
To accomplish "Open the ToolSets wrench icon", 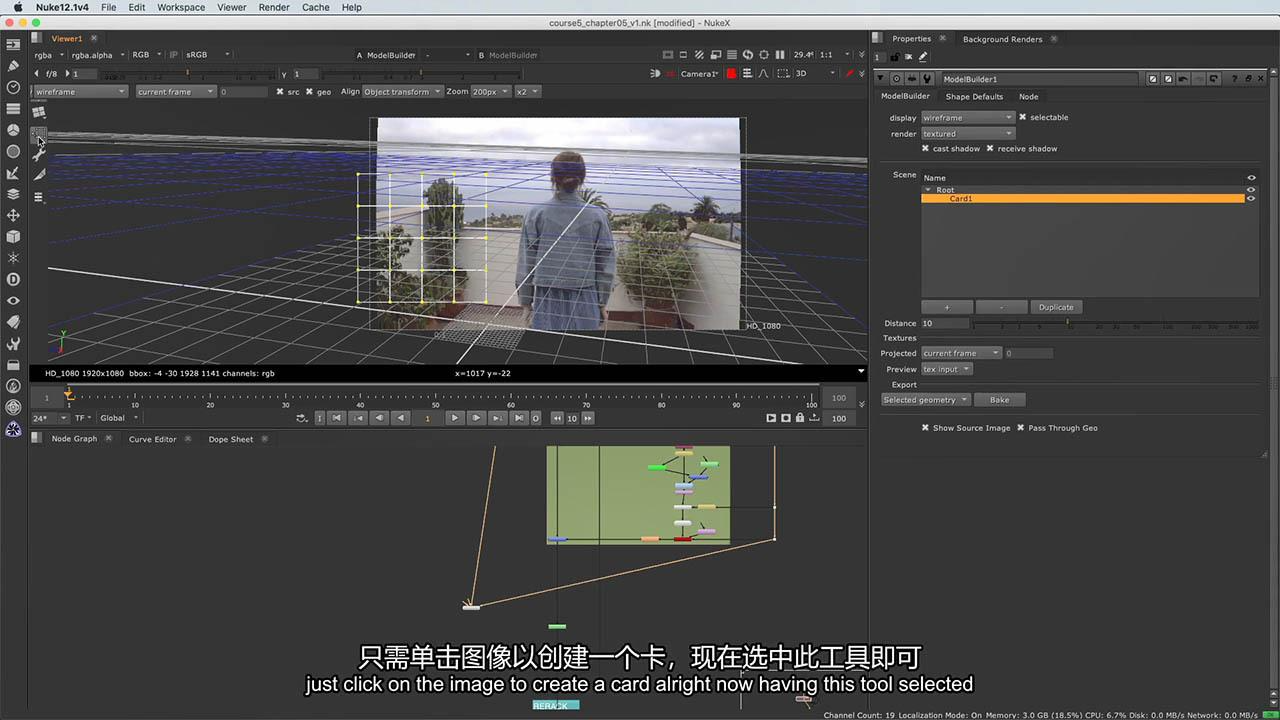I will (x=13, y=343).
